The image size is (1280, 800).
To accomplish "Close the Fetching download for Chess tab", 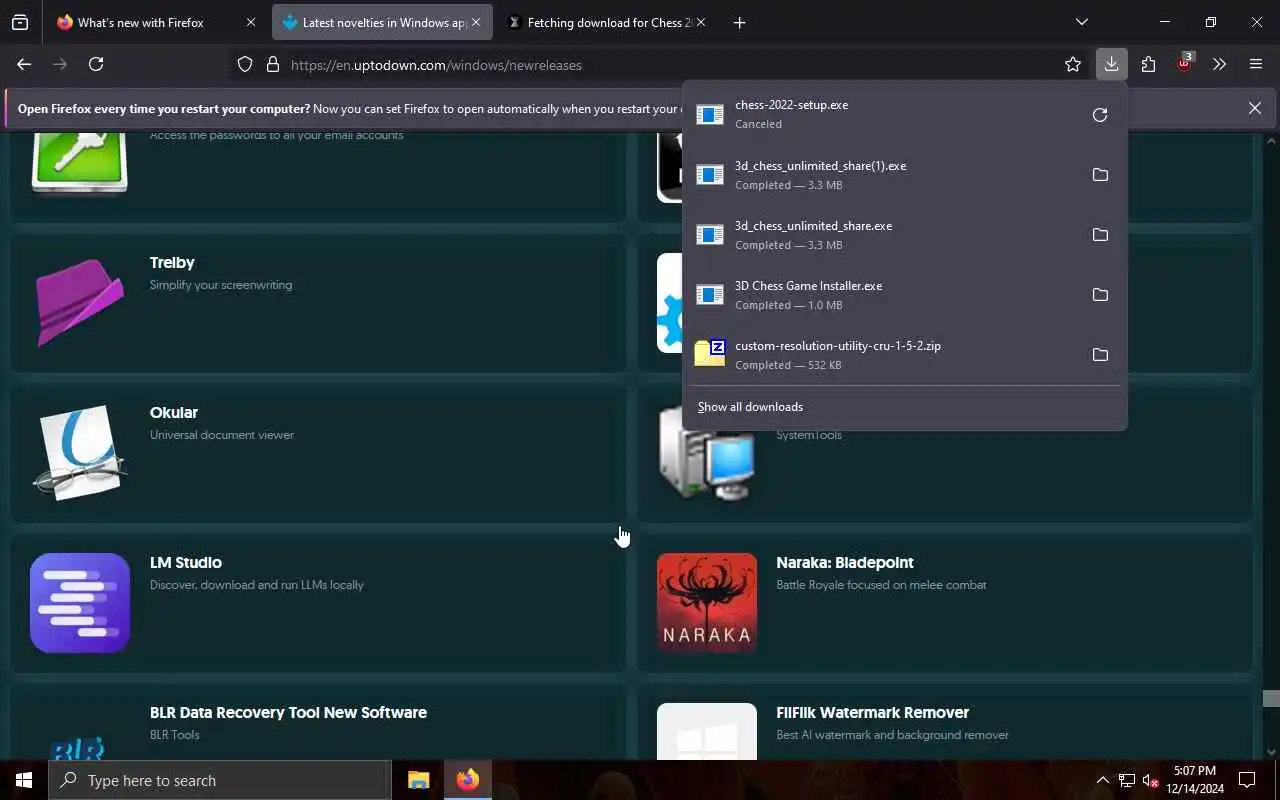I will click(701, 22).
